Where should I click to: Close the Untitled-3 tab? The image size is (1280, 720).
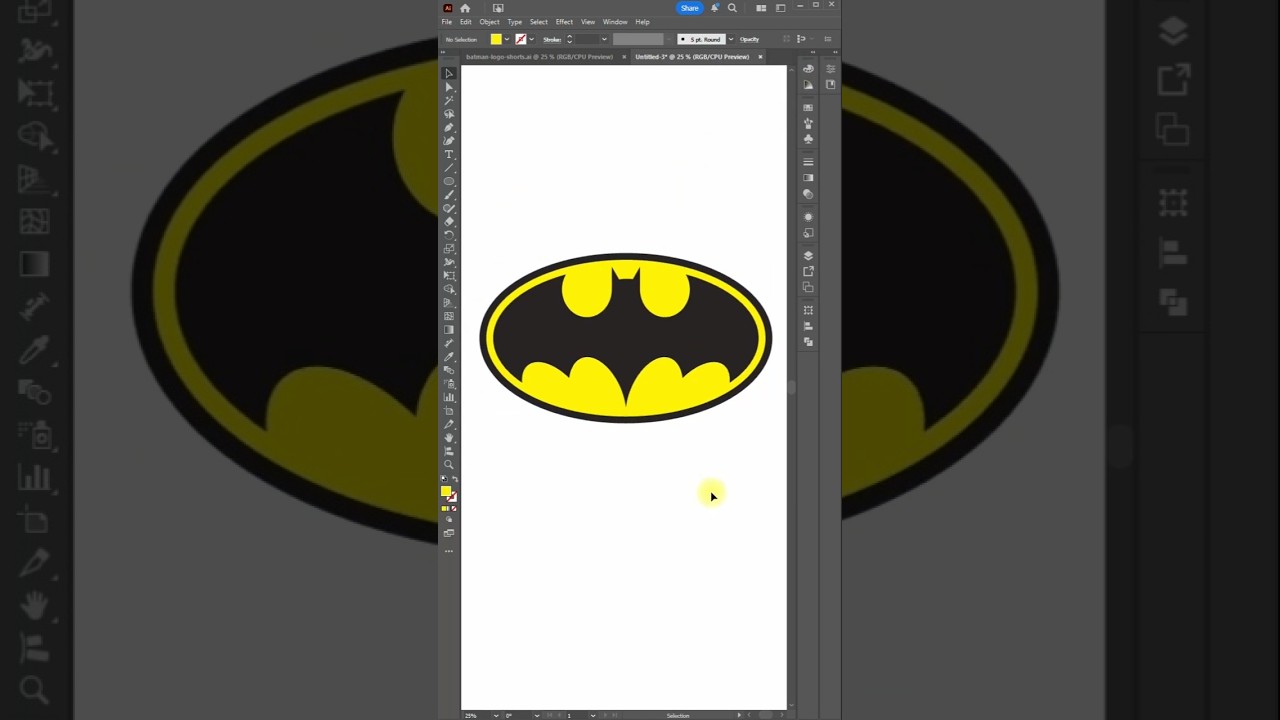click(x=760, y=57)
